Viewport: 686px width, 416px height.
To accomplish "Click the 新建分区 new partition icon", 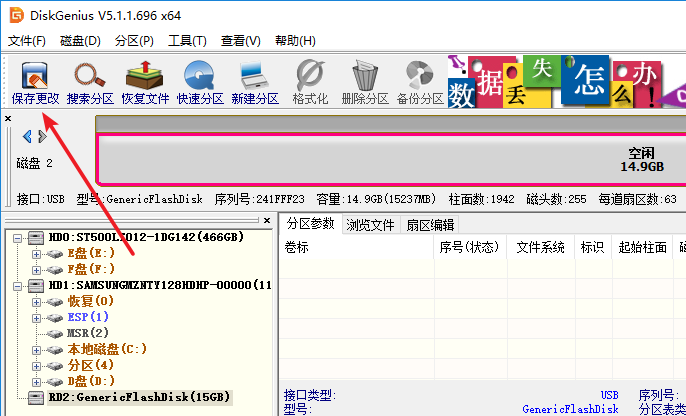I will 255,83.
